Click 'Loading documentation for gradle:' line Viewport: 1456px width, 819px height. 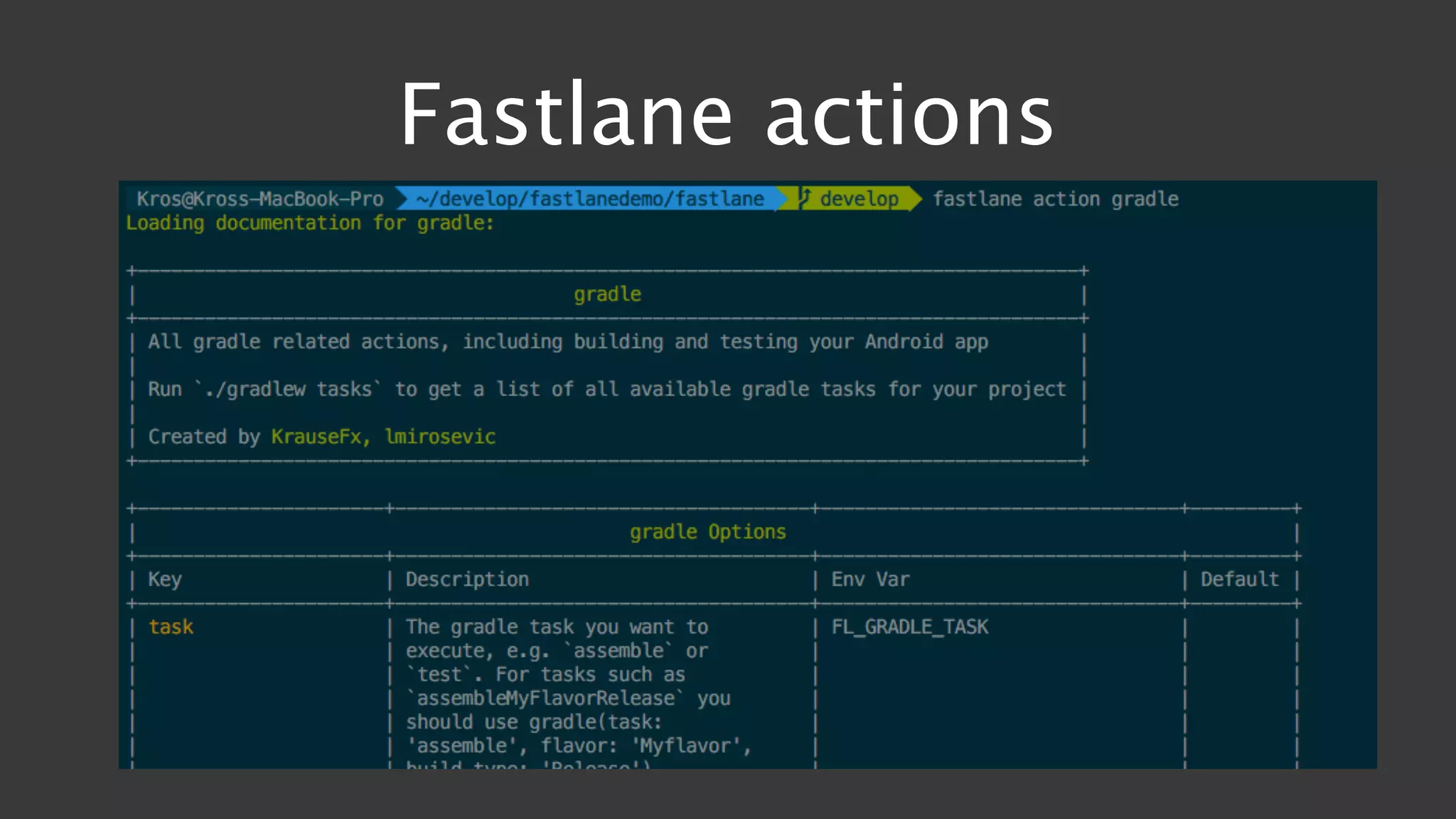(x=310, y=223)
